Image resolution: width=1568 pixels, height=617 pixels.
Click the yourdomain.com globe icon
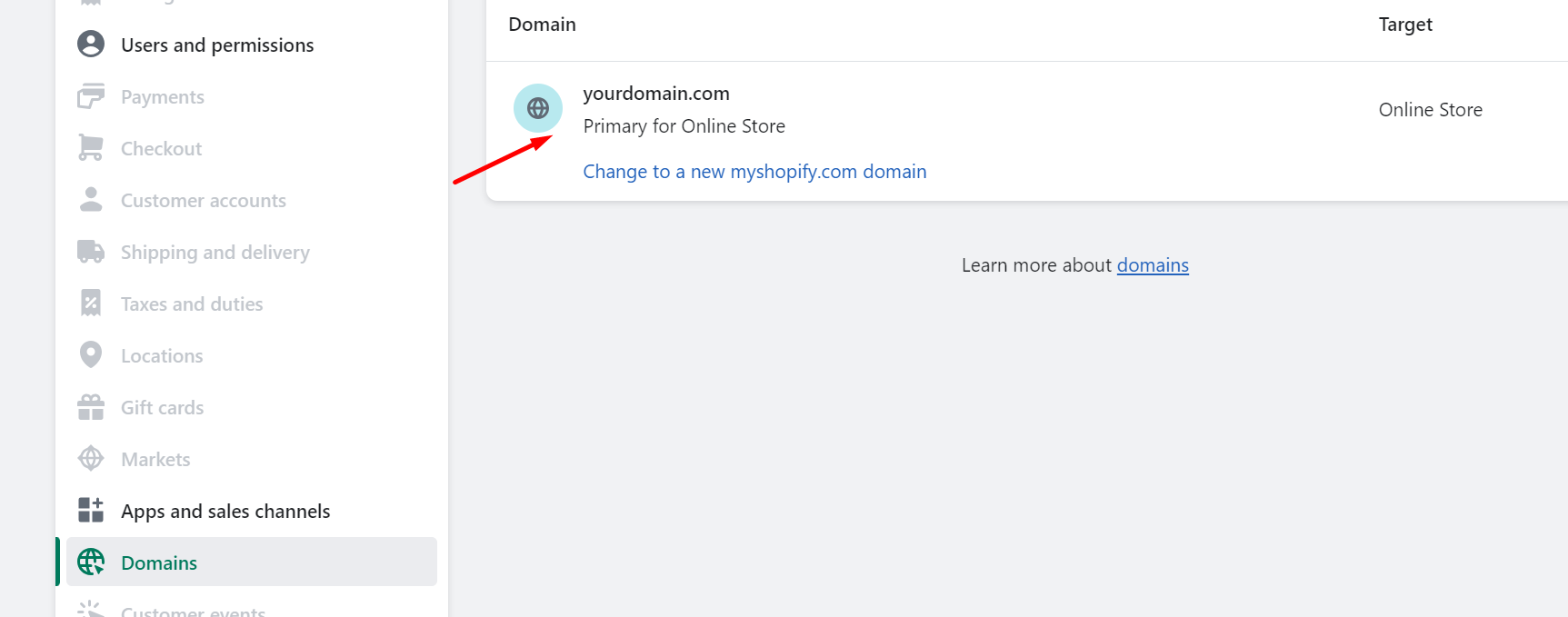[x=538, y=108]
